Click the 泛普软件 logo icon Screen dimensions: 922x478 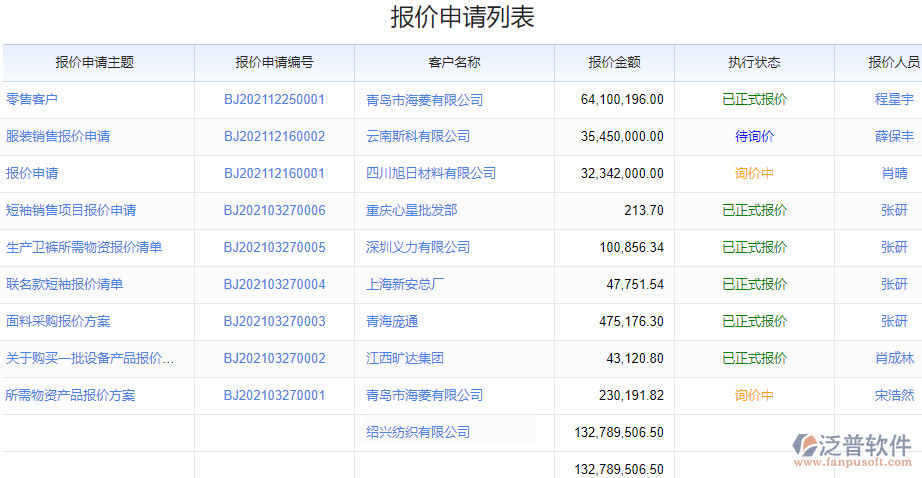806,447
